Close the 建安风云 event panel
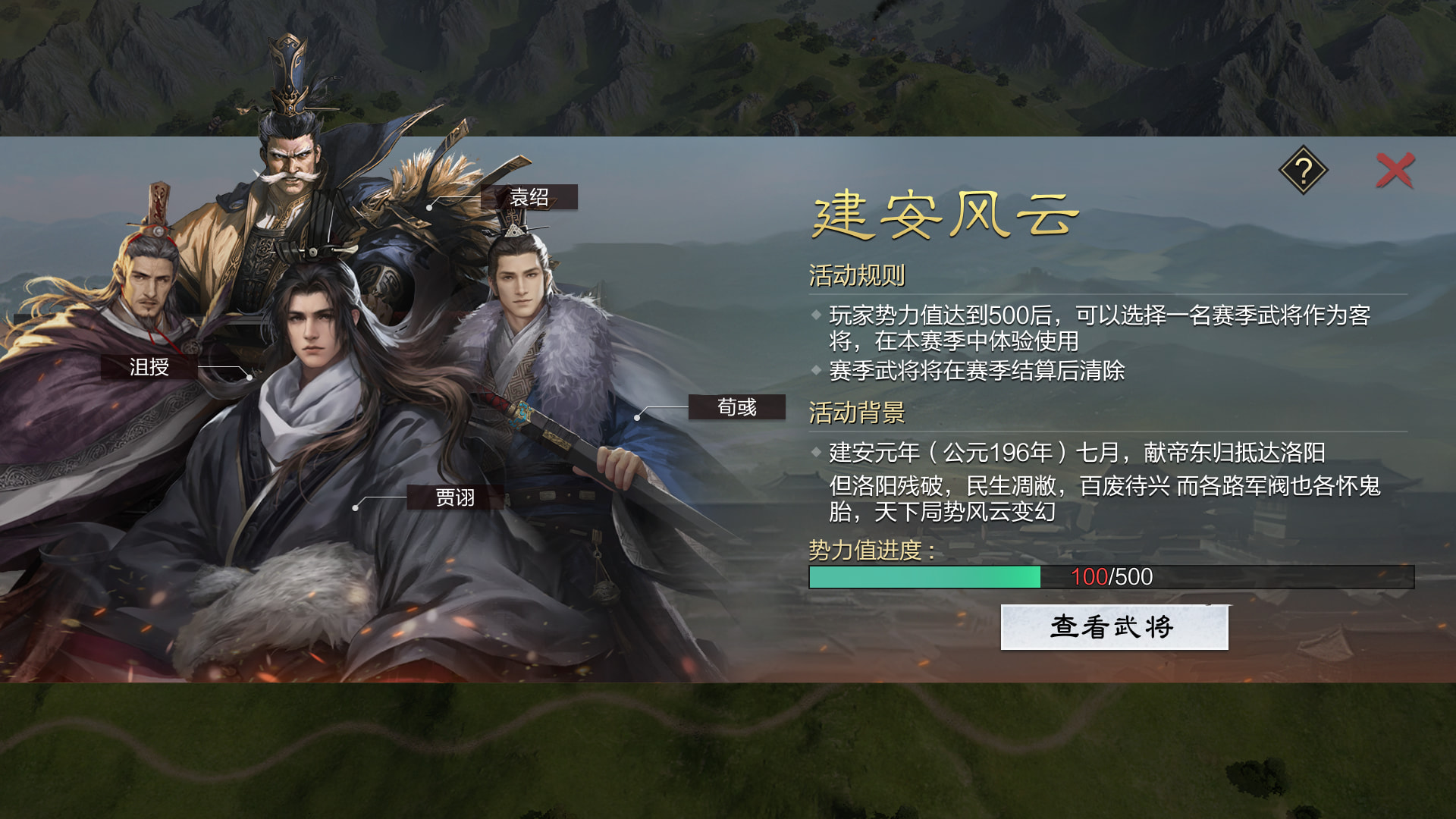 (x=1395, y=171)
